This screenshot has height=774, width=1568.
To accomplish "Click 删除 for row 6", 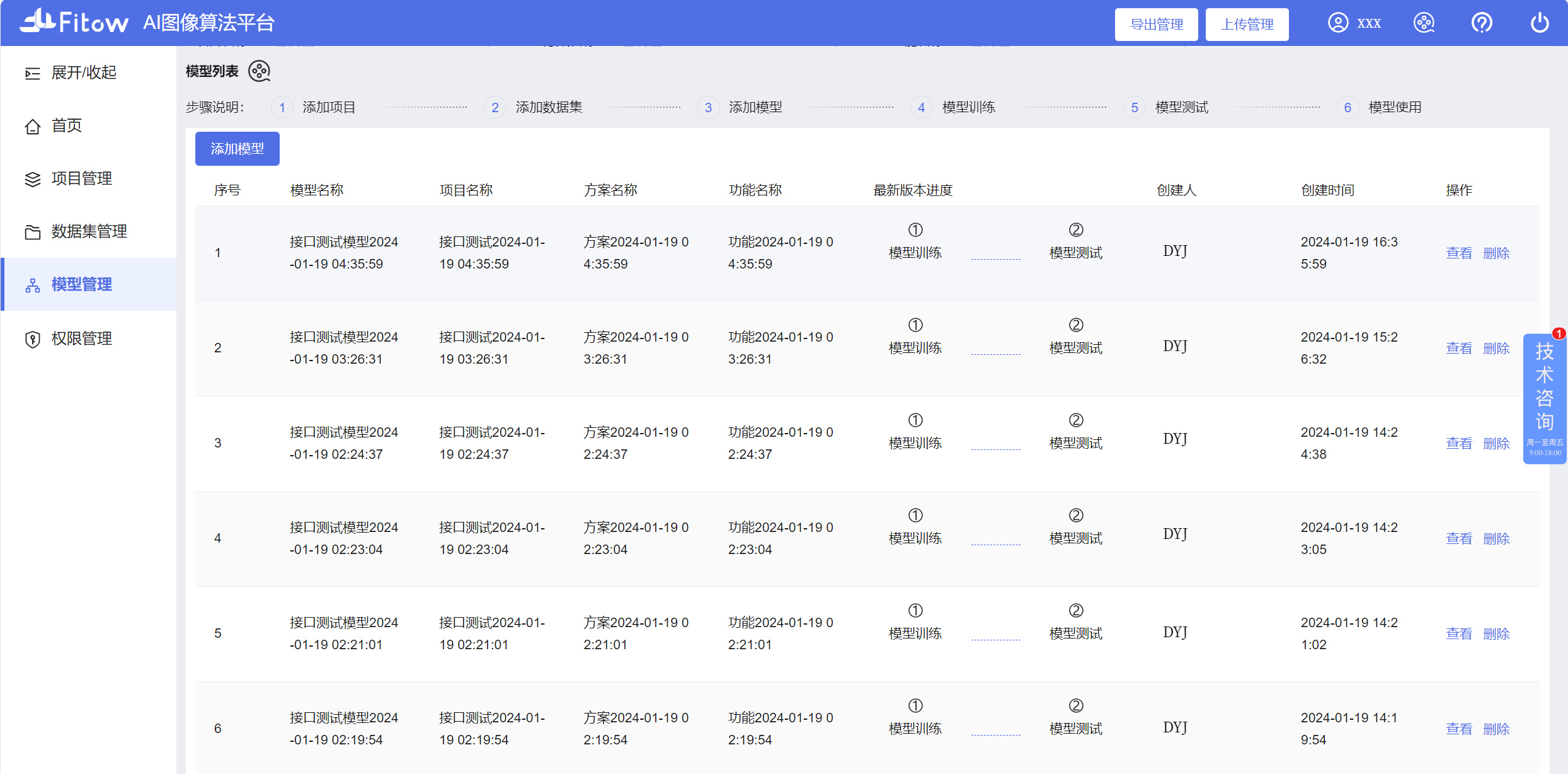I will [1497, 729].
